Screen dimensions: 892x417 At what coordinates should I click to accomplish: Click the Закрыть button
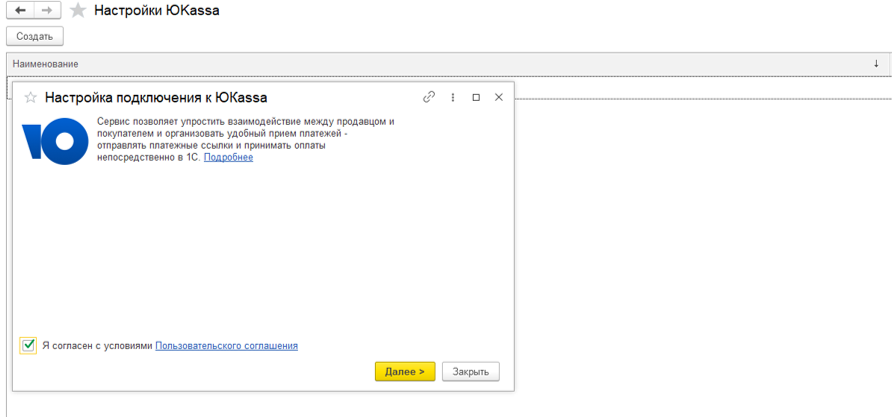470,371
